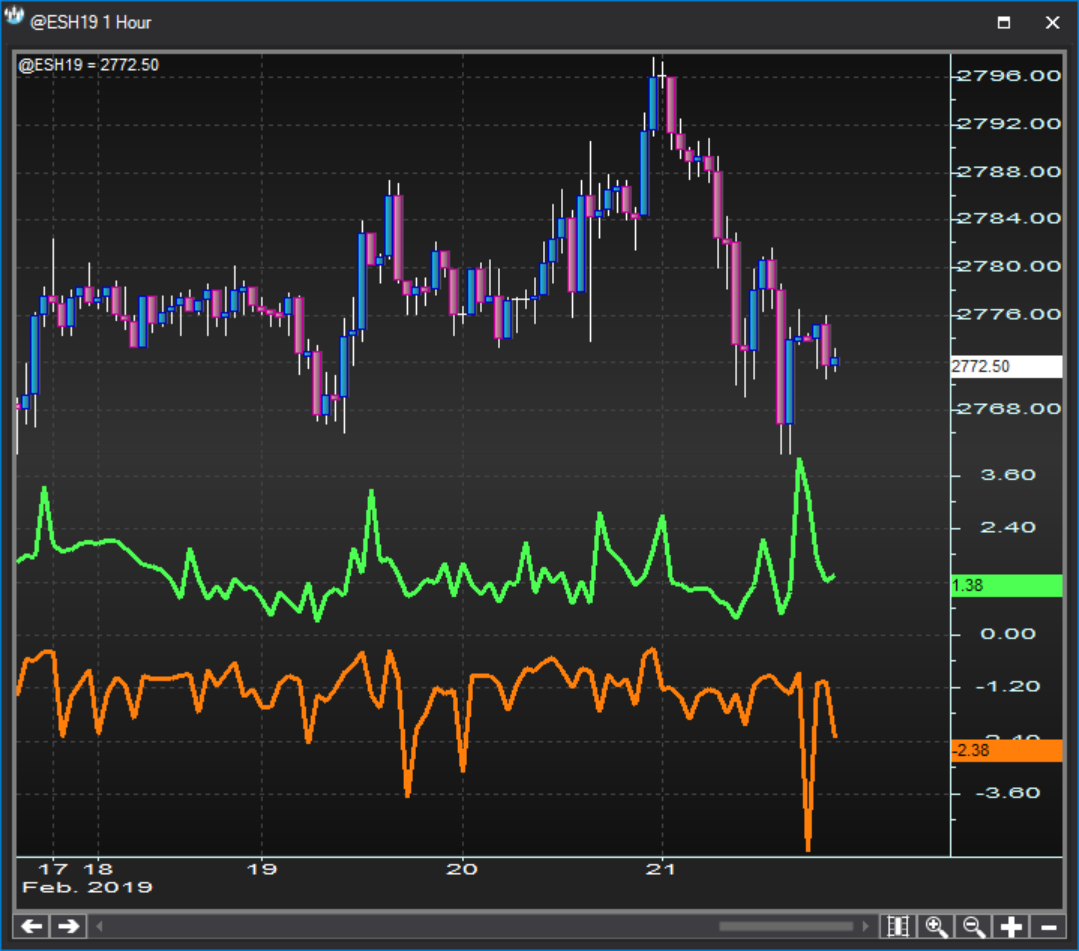Click the 0.00 indicator axis label
Screen dimensions: 1079x951
1008,634
